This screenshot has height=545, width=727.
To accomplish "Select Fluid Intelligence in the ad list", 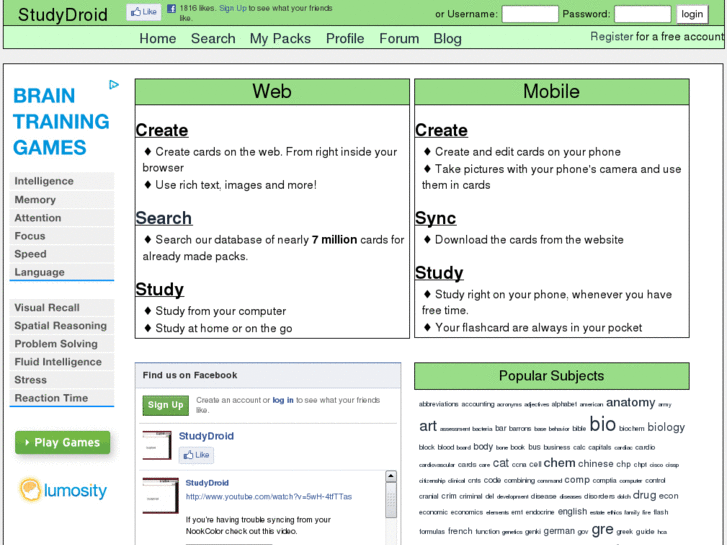I will (62, 362).
